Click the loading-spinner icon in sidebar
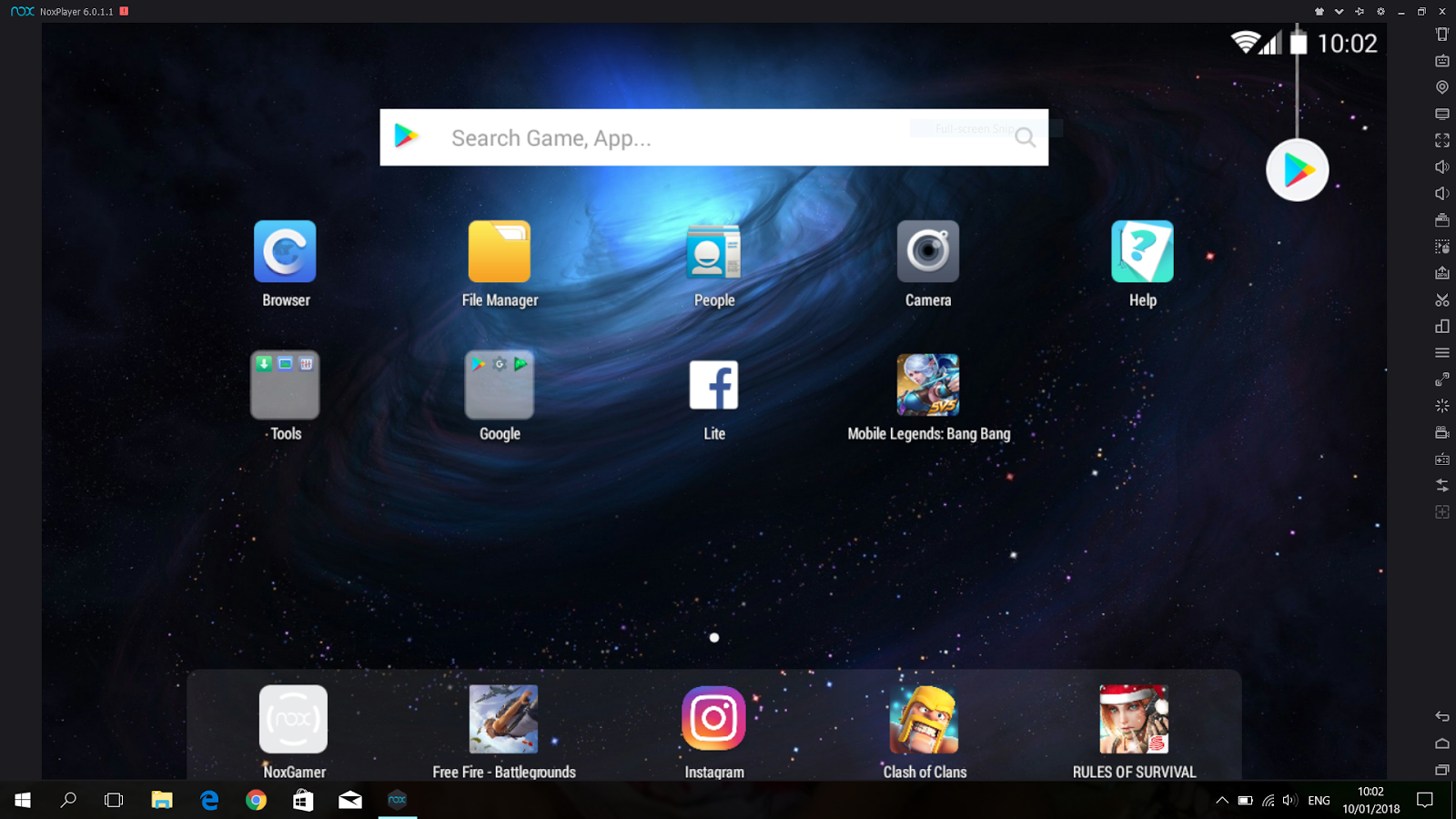 pyautogui.click(x=1442, y=406)
